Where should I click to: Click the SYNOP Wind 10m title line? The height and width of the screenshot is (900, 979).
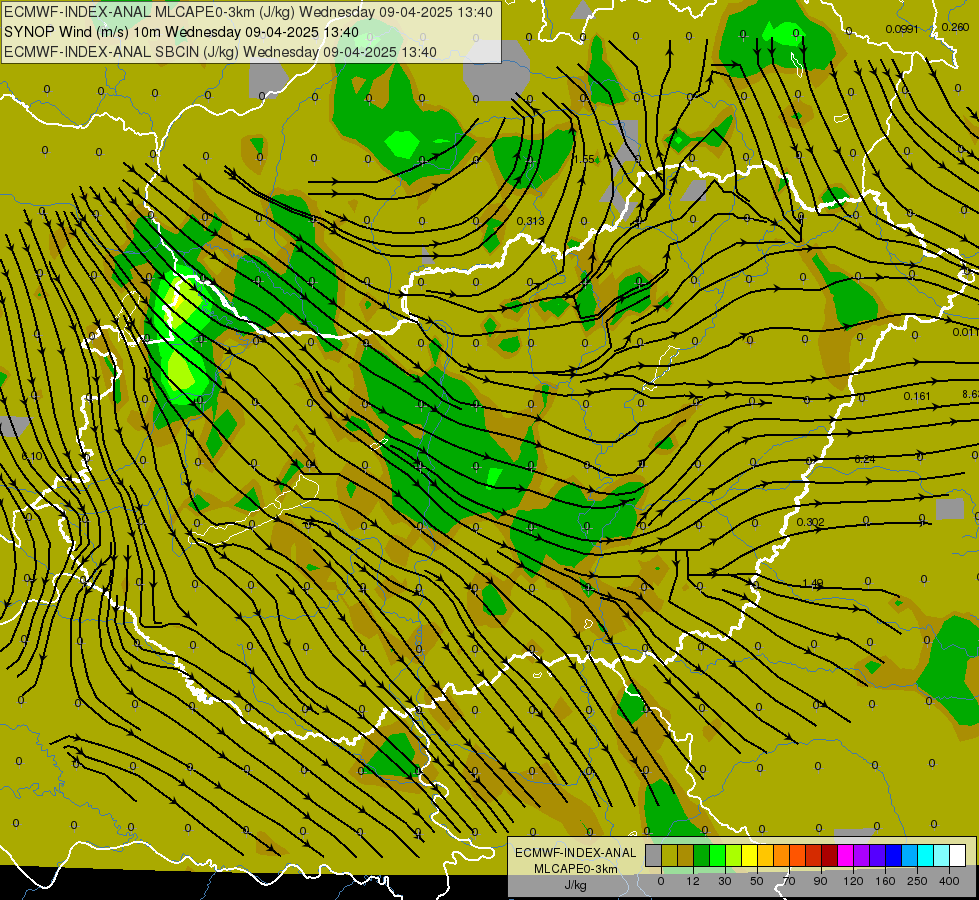point(181,32)
